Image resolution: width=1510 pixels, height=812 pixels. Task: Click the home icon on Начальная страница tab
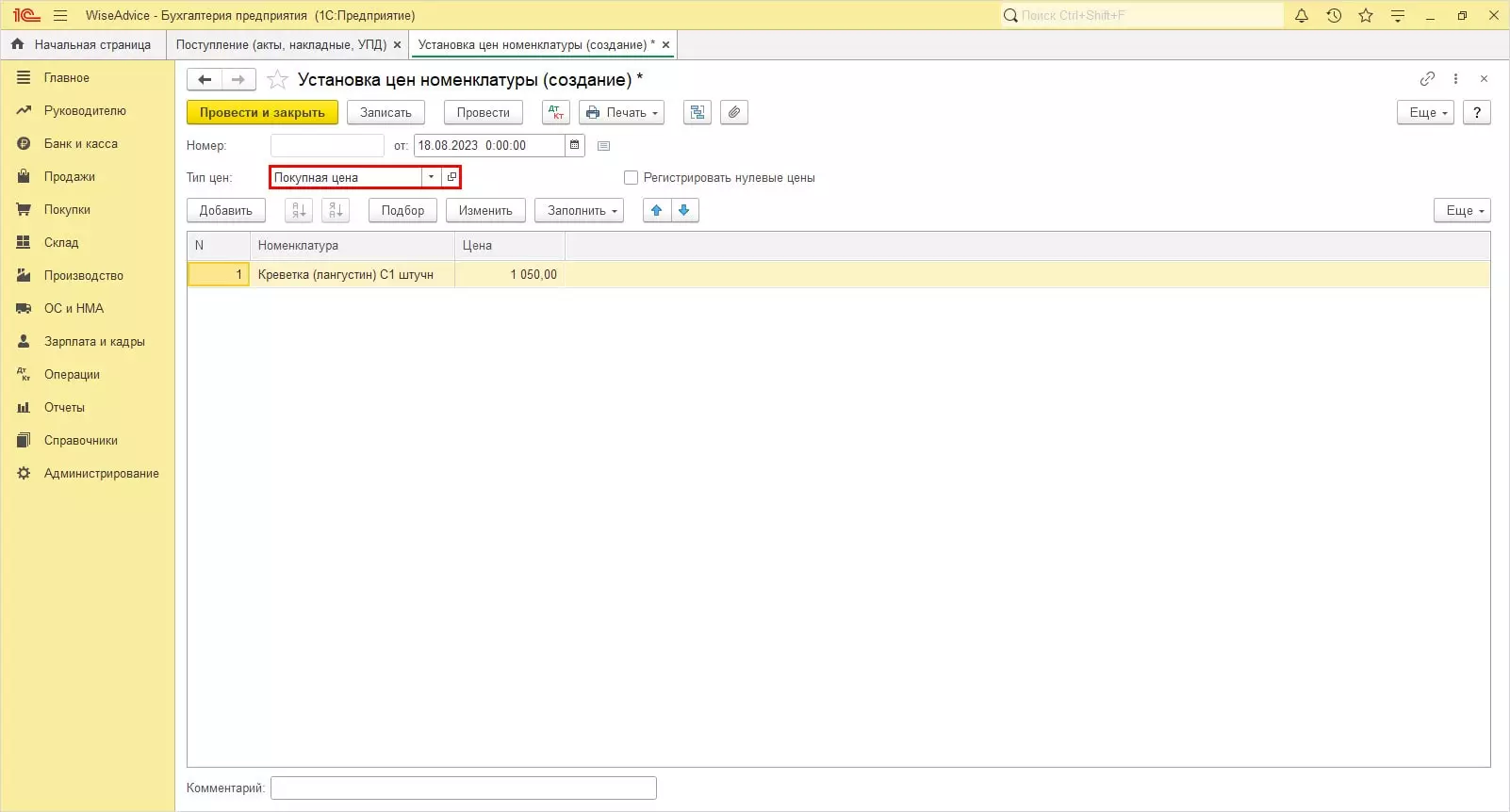pos(18,44)
